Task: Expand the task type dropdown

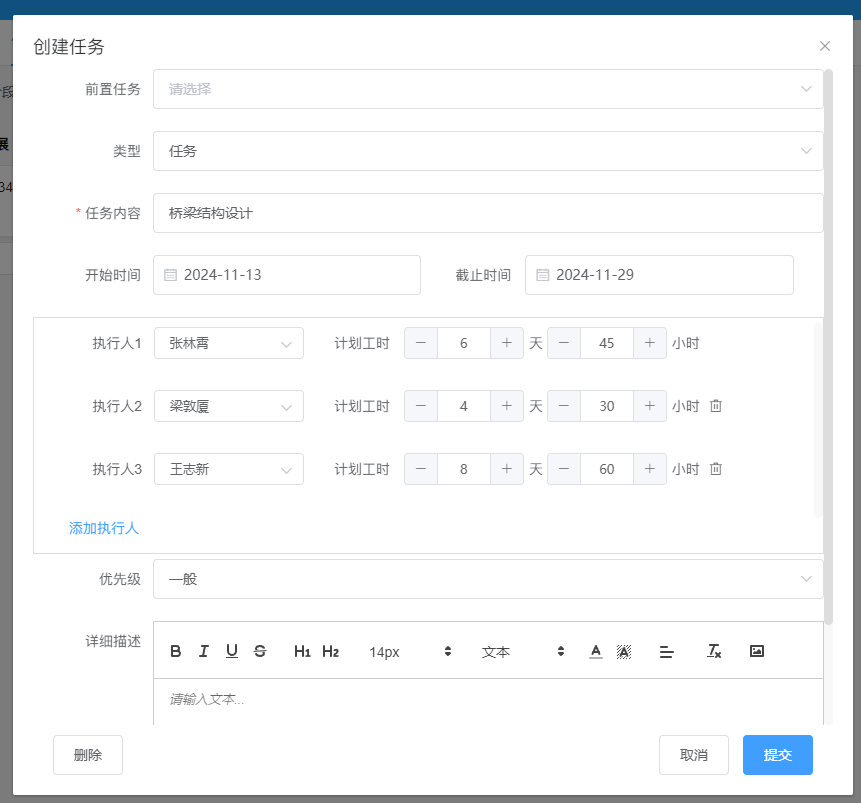Action: pos(488,151)
